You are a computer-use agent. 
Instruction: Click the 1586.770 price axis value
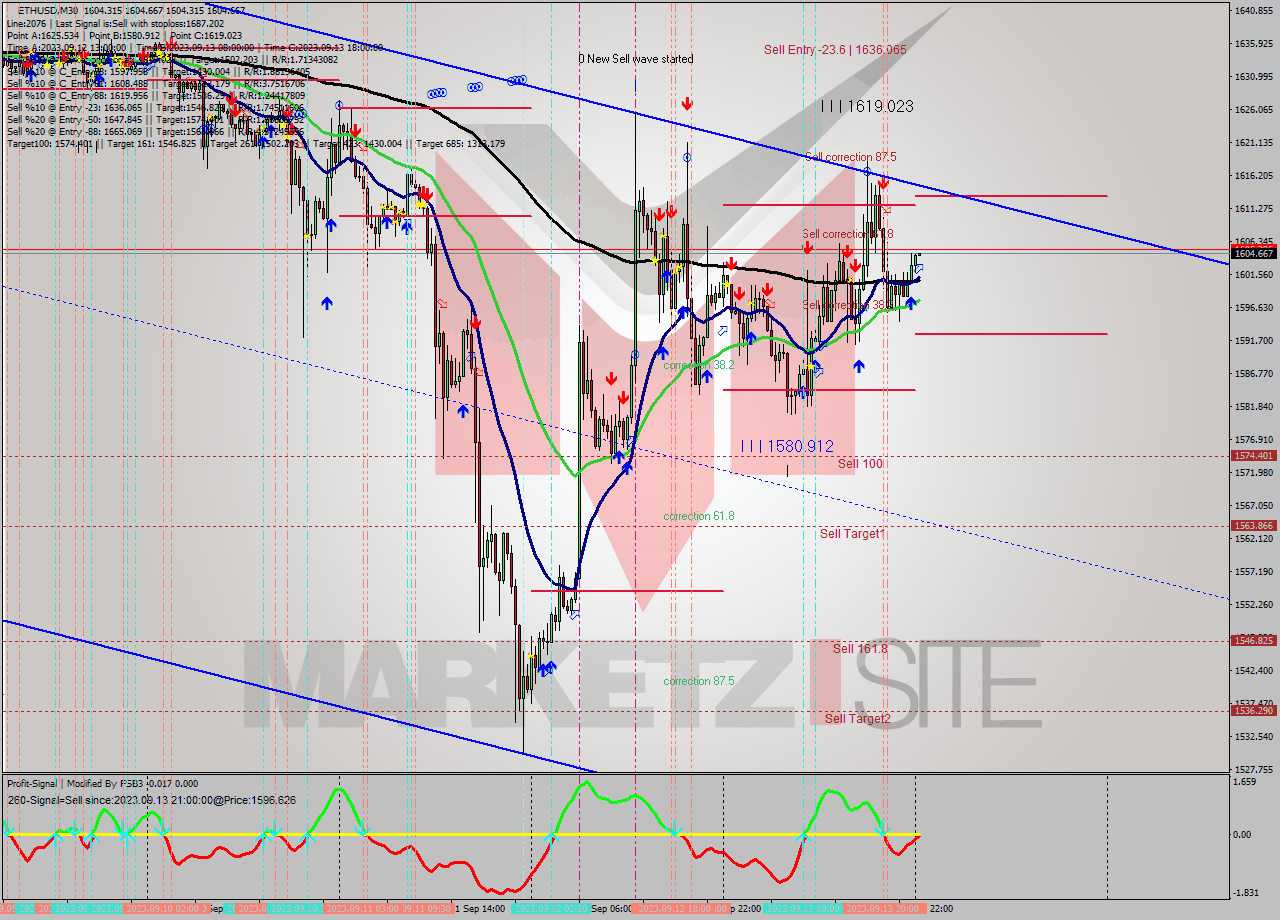click(1253, 373)
